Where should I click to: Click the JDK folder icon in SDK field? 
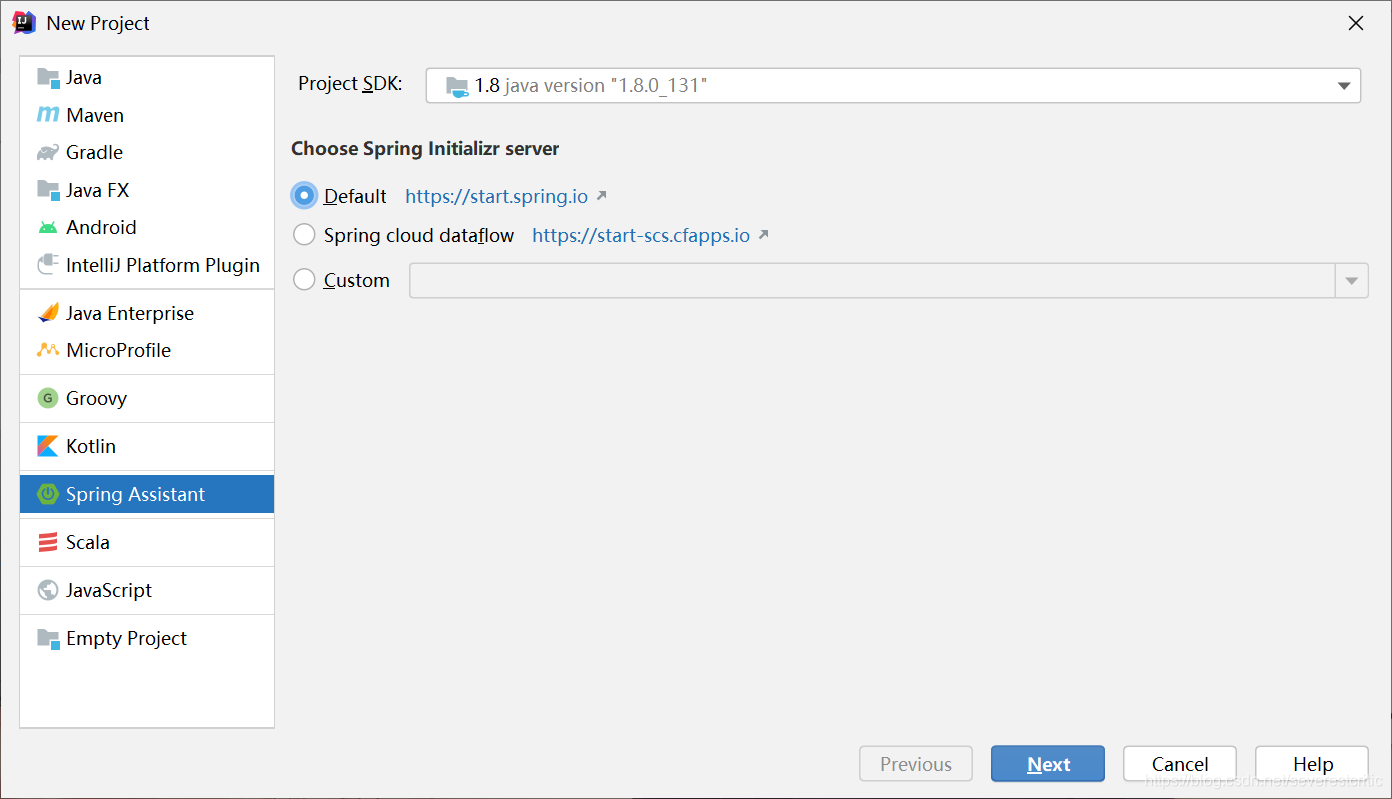[x=457, y=86]
